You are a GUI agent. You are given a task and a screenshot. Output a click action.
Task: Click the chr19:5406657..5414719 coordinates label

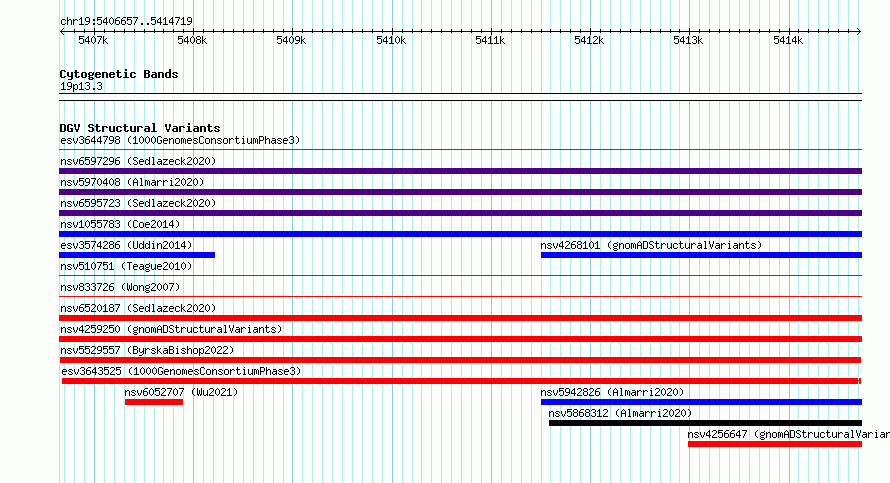pos(126,22)
